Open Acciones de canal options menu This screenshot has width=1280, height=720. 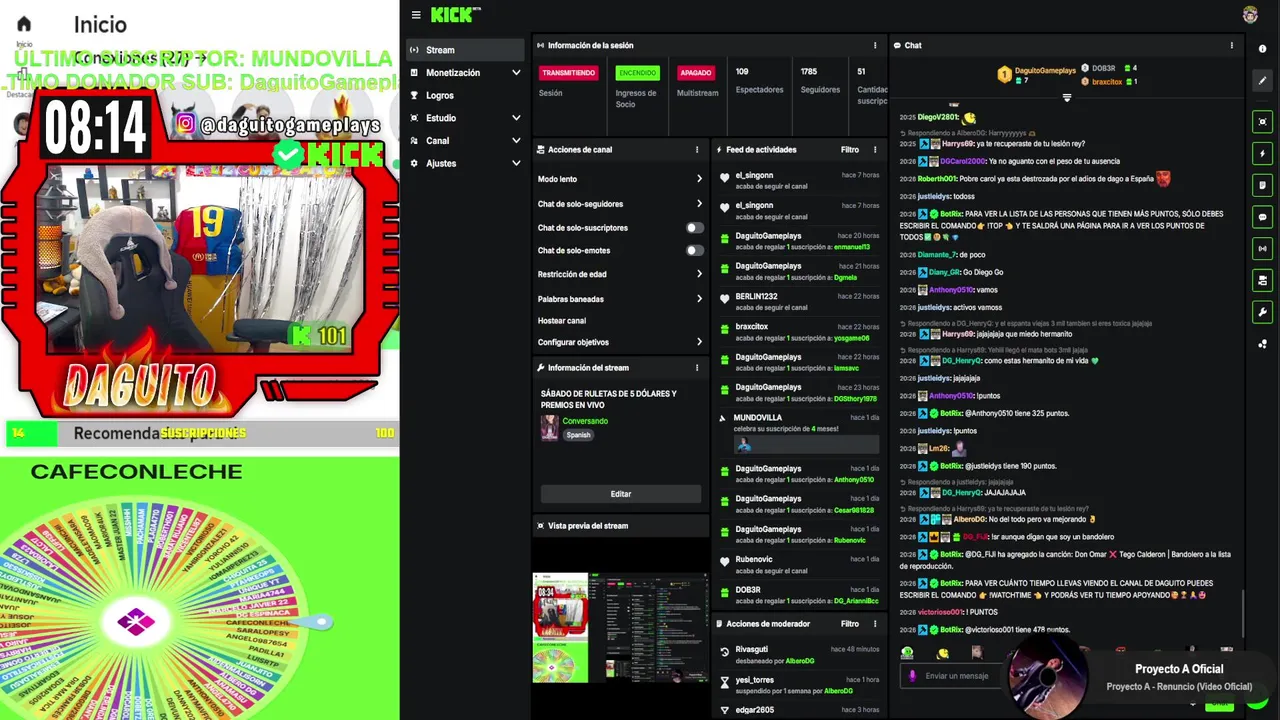697,150
